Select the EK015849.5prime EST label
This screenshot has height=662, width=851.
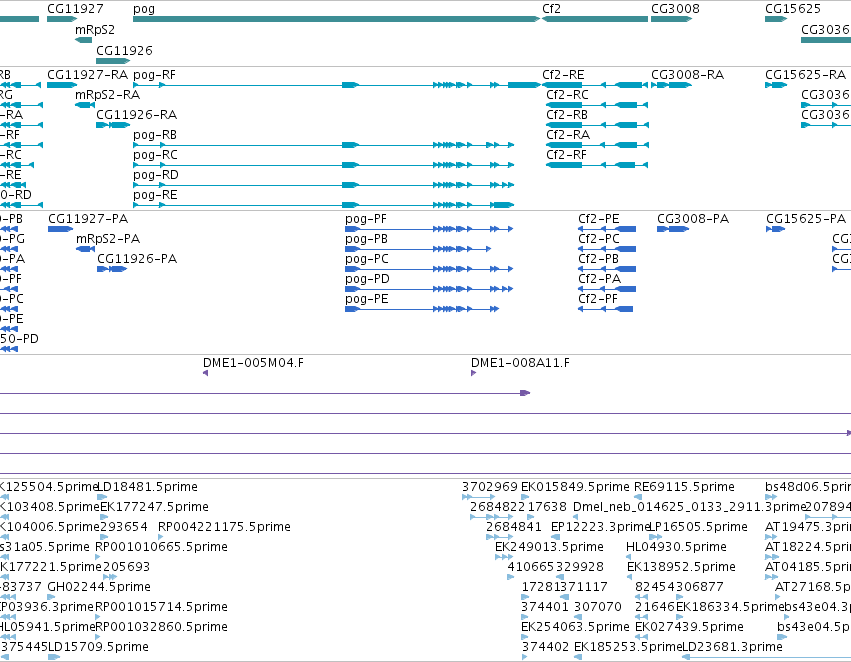pyautogui.click(x=575, y=487)
